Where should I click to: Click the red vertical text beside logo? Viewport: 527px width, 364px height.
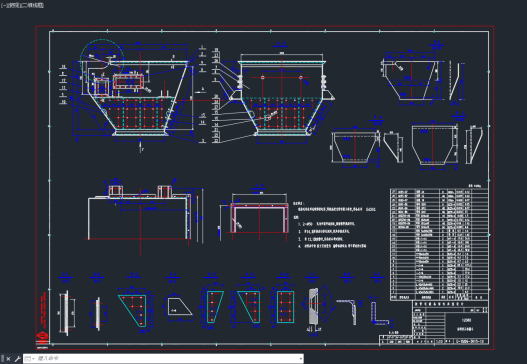coord(43,310)
